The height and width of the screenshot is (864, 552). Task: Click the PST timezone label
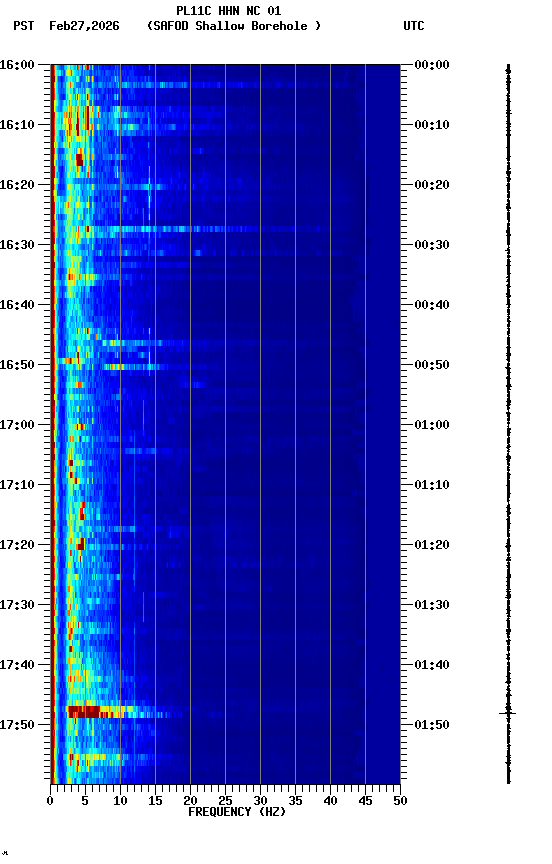pos(24,26)
